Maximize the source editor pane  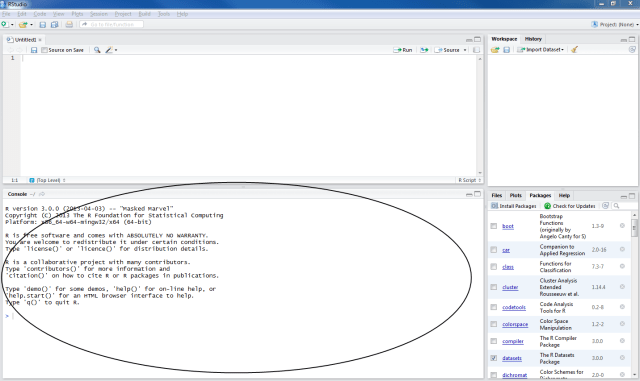(477, 40)
